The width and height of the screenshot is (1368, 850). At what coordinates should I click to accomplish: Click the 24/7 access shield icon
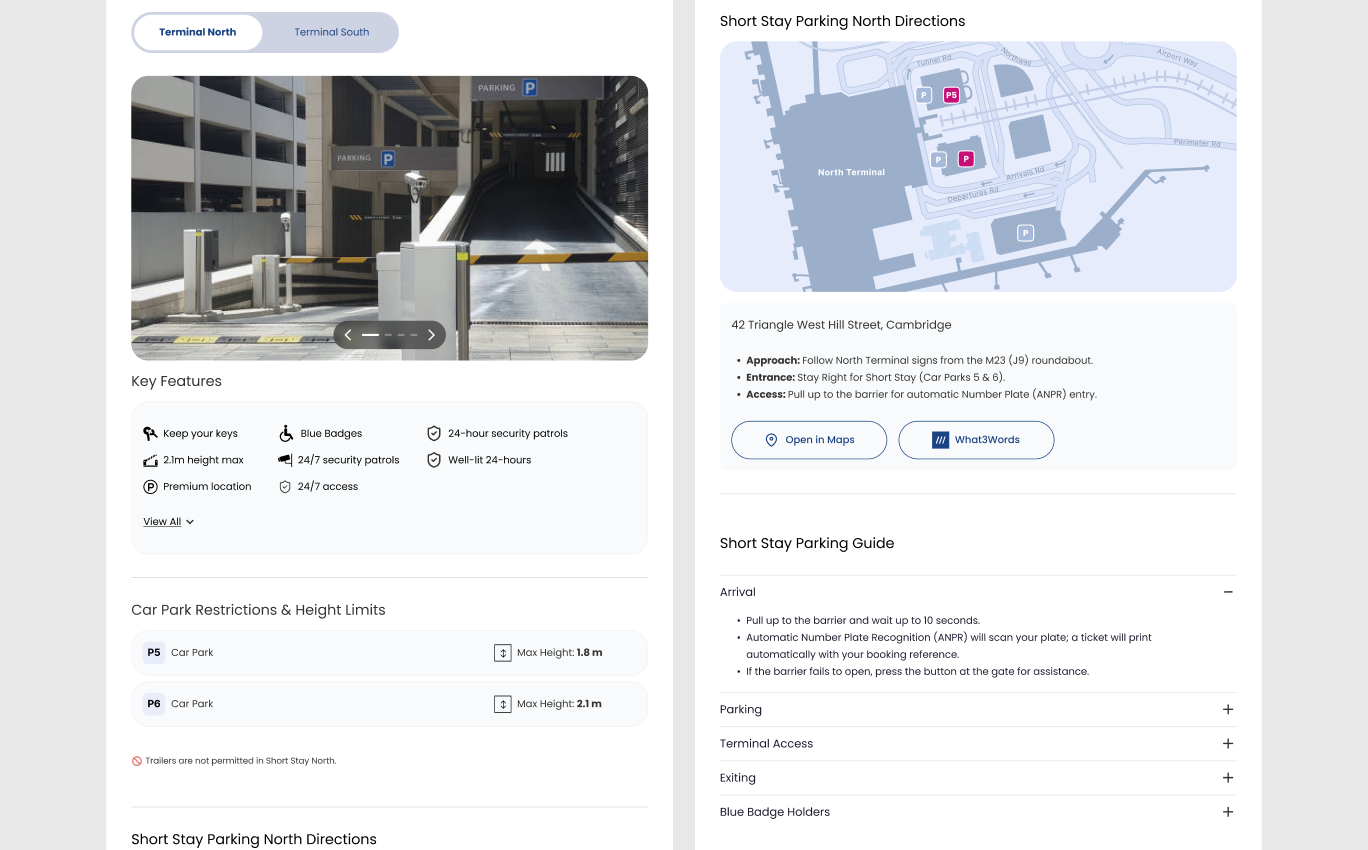pos(285,486)
